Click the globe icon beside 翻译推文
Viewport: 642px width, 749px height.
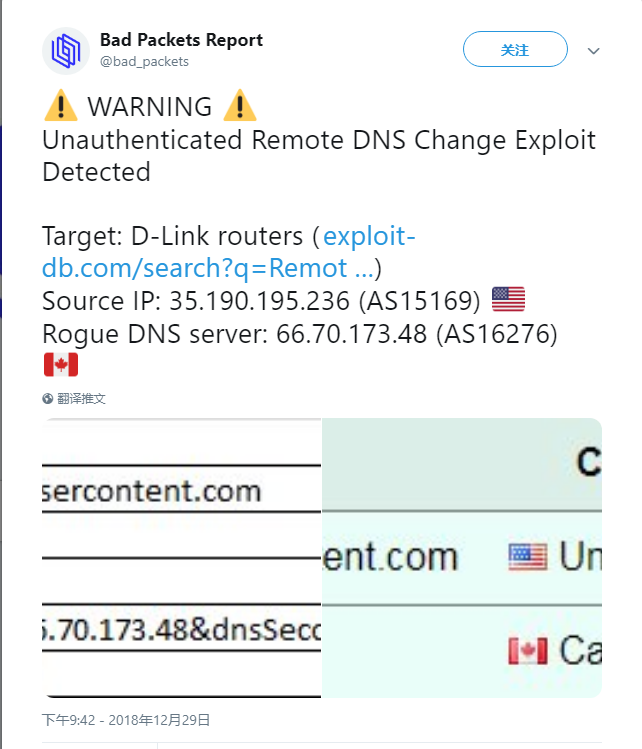point(48,398)
